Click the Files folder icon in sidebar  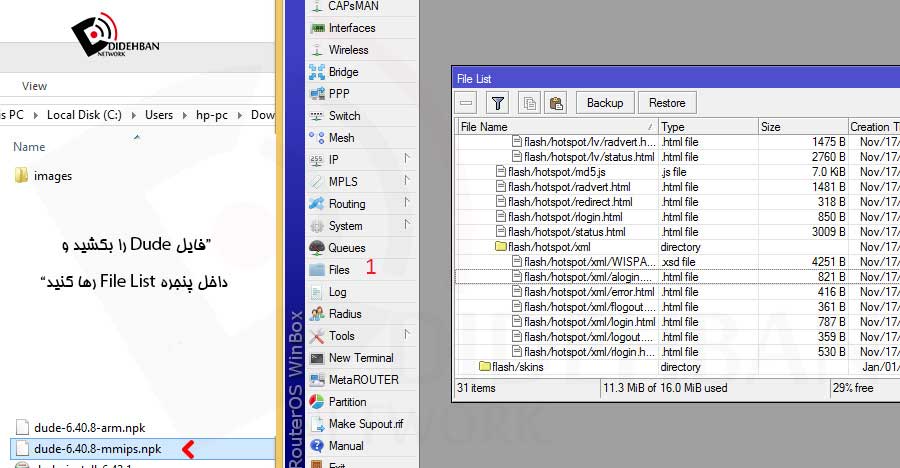coord(317,270)
